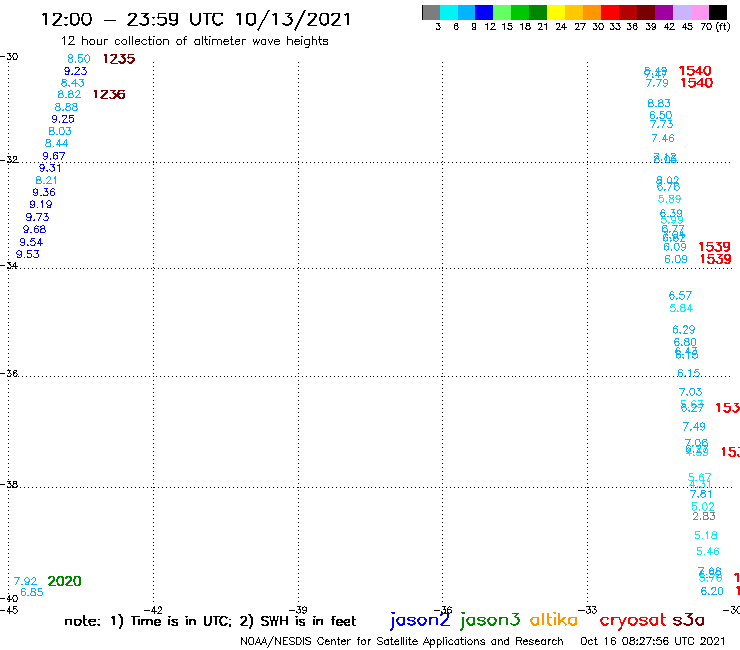Click the 5.18 wave height value
The width and height of the screenshot is (740, 650).
click(x=706, y=535)
